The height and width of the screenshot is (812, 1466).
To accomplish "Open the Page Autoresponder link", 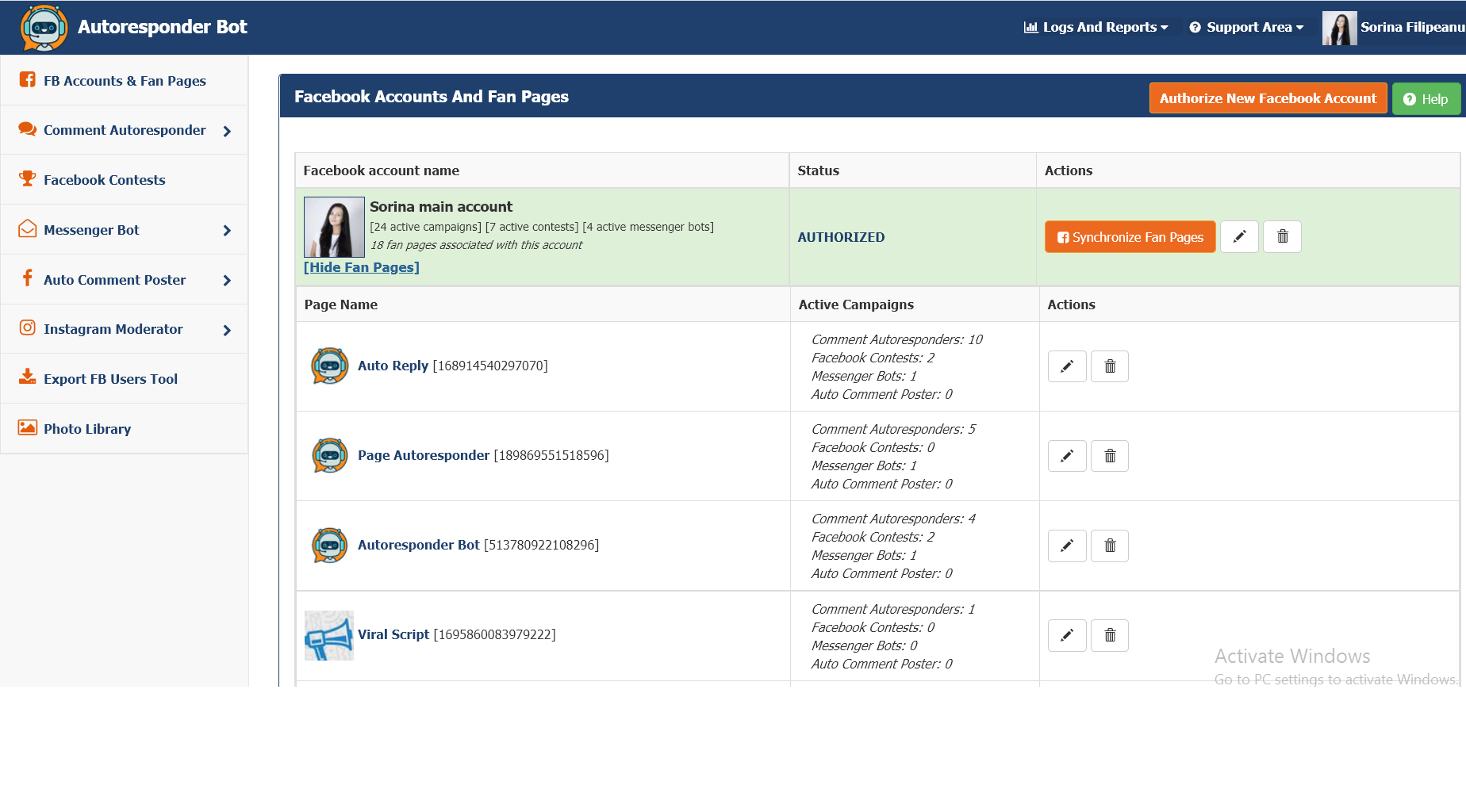I will [424, 455].
